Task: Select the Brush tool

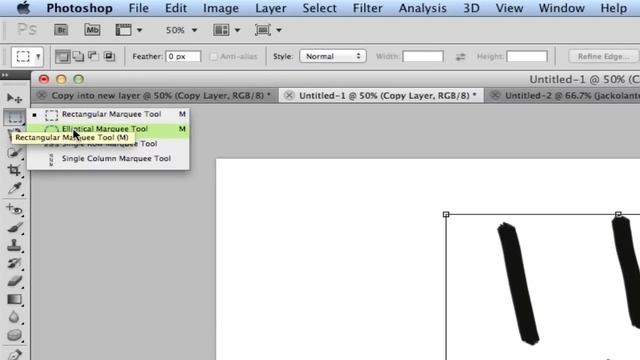Action: click(x=14, y=227)
